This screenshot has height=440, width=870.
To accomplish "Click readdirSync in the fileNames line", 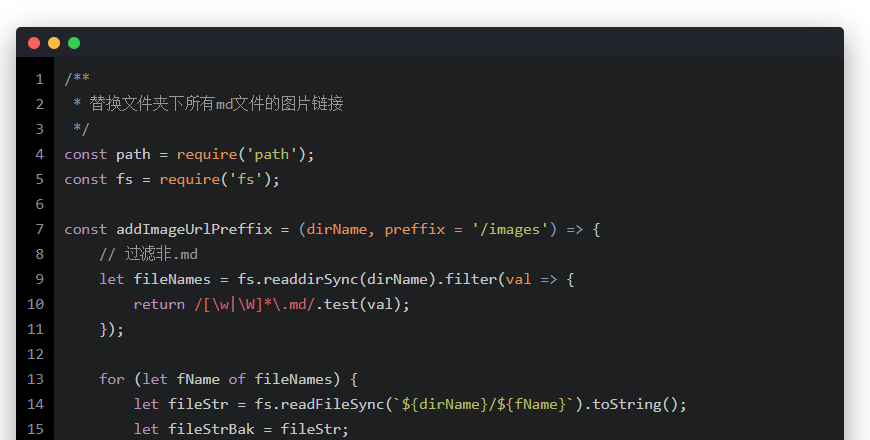I will click(x=308, y=279).
